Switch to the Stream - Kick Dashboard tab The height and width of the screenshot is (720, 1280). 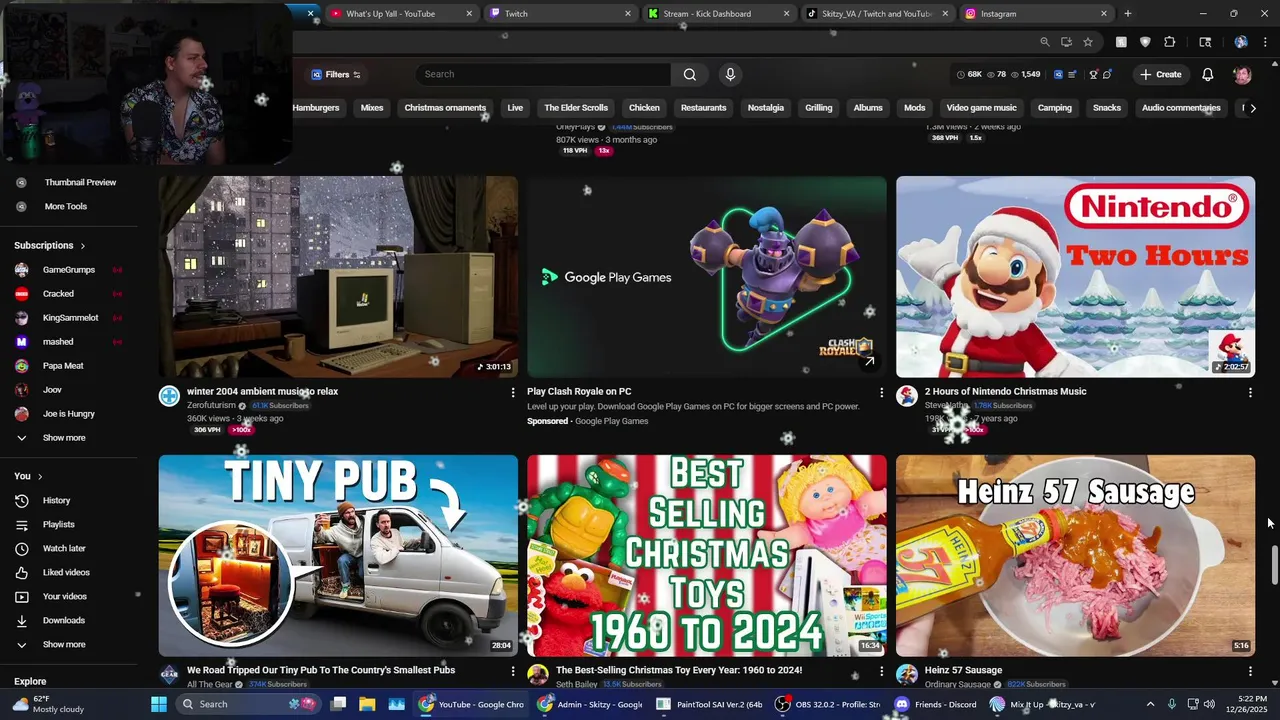pos(719,14)
